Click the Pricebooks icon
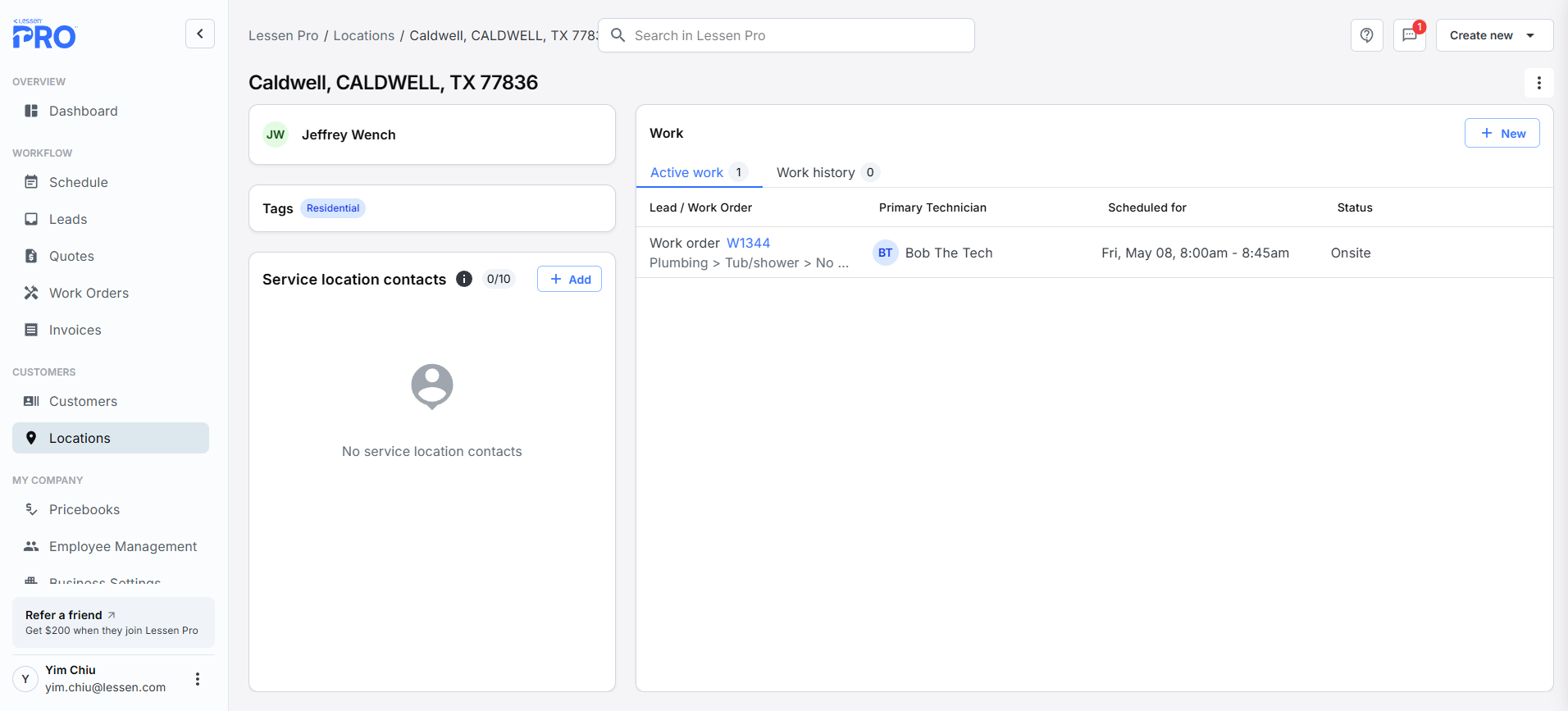 (x=31, y=509)
